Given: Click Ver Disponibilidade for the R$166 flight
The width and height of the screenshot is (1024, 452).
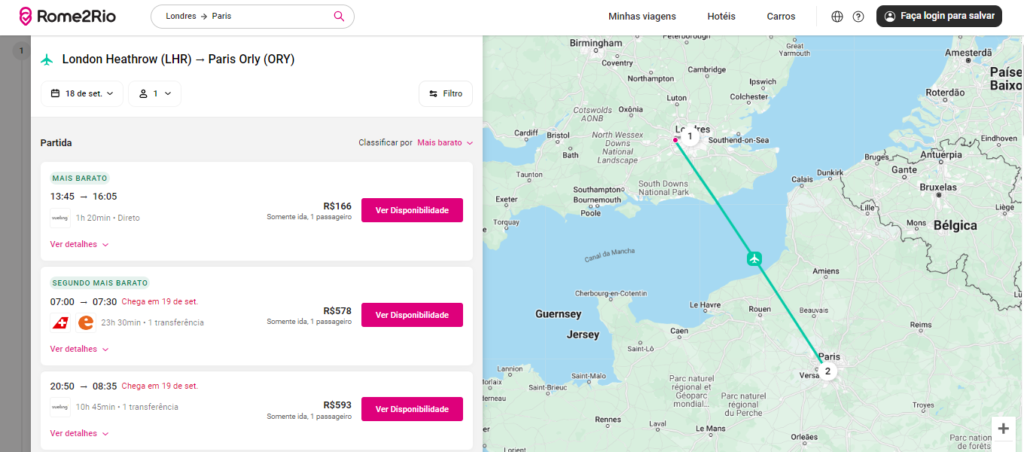Looking at the screenshot, I should pyautogui.click(x=411, y=210).
